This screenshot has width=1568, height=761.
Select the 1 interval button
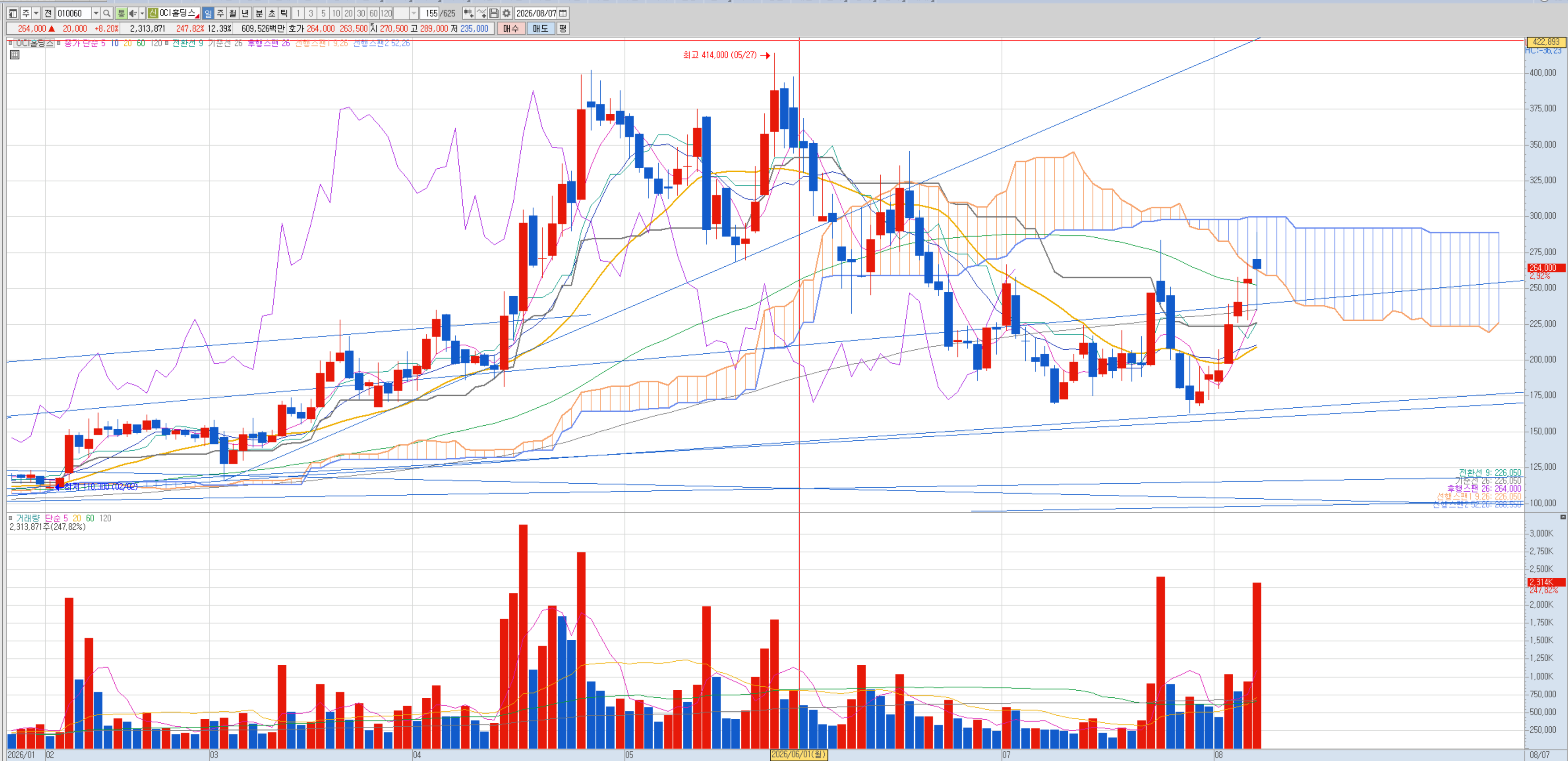[298, 13]
